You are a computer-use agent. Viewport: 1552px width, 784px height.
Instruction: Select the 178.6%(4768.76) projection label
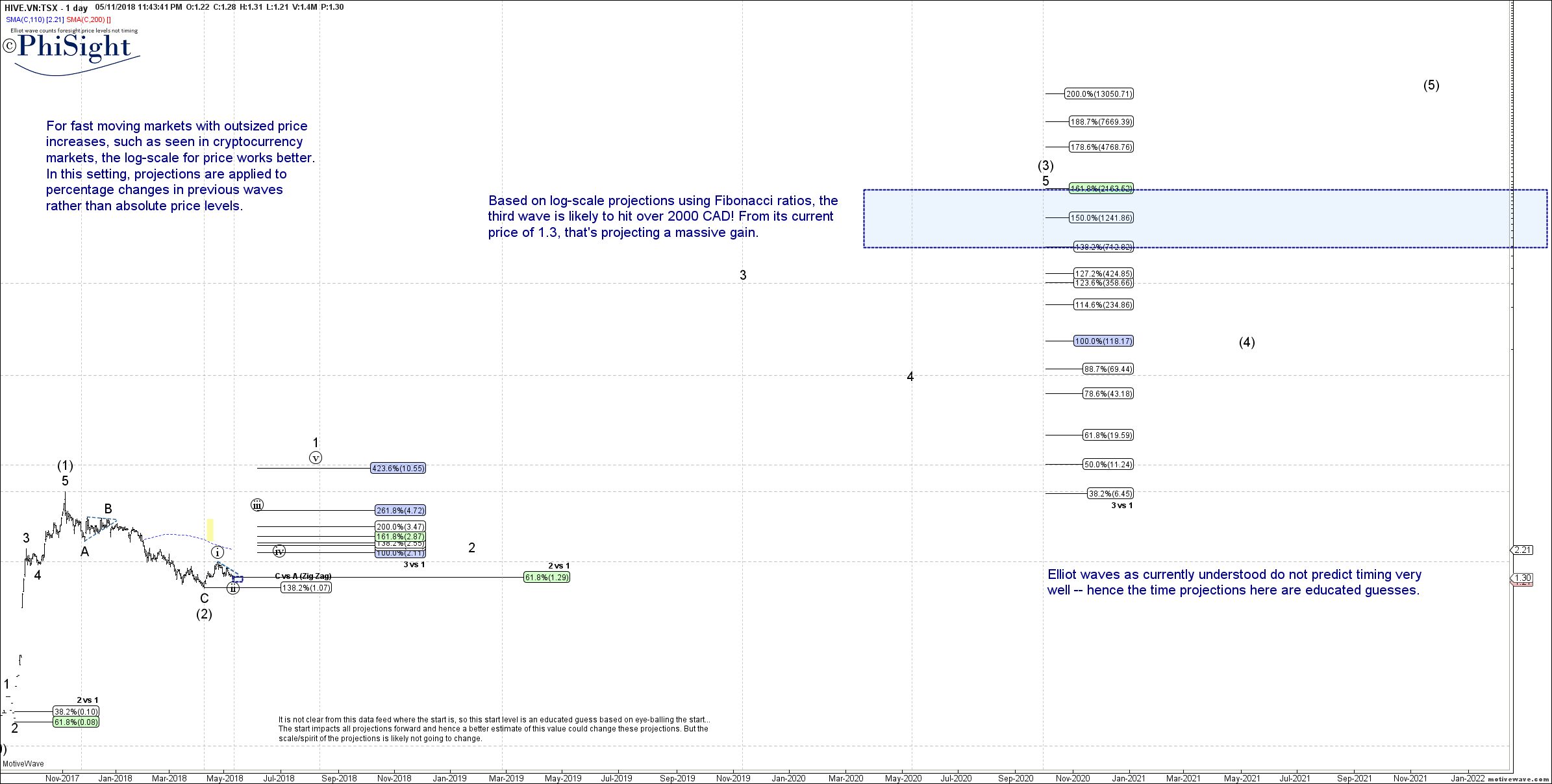[1101, 147]
